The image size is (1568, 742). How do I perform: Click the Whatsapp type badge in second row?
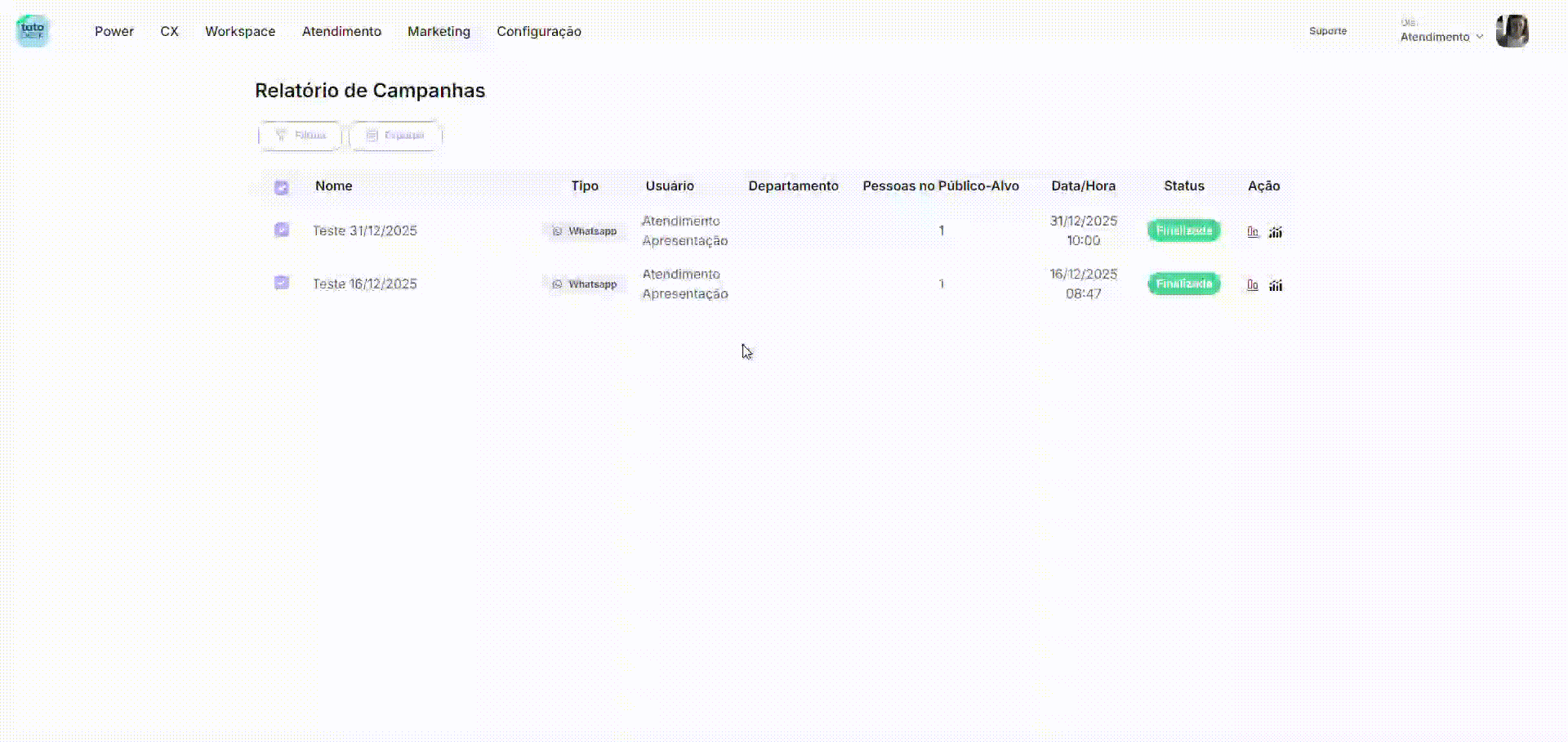(585, 284)
